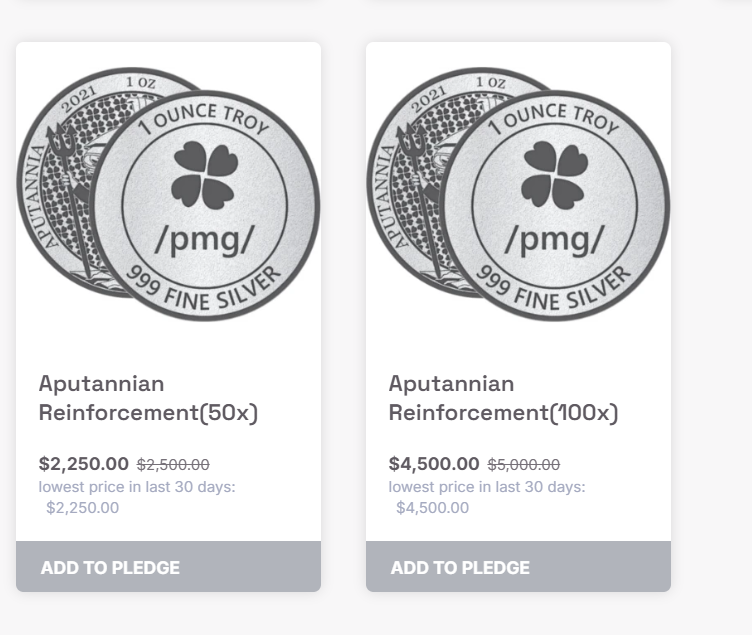Open the Aputannian Reinforcement(100x) product title

(x=503, y=398)
